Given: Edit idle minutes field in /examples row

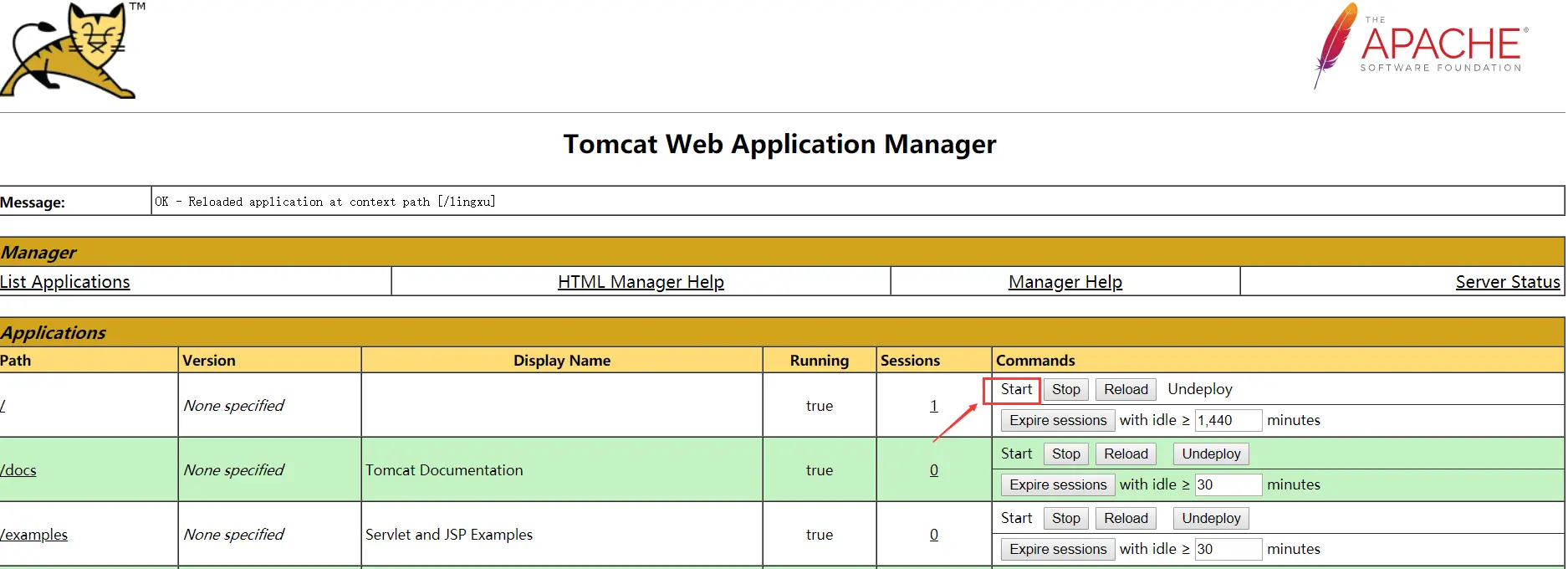Looking at the screenshot, I should (1228, 549).
